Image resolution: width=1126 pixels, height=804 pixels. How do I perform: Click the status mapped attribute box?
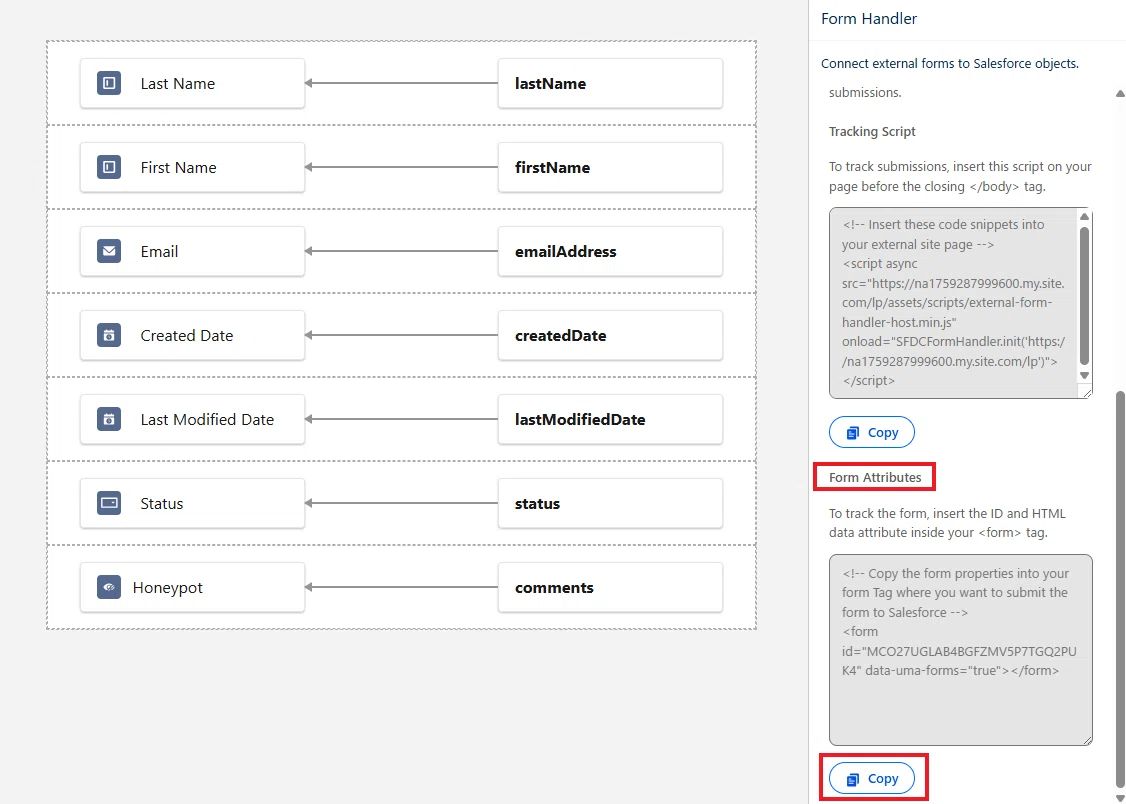coord(610,503)
